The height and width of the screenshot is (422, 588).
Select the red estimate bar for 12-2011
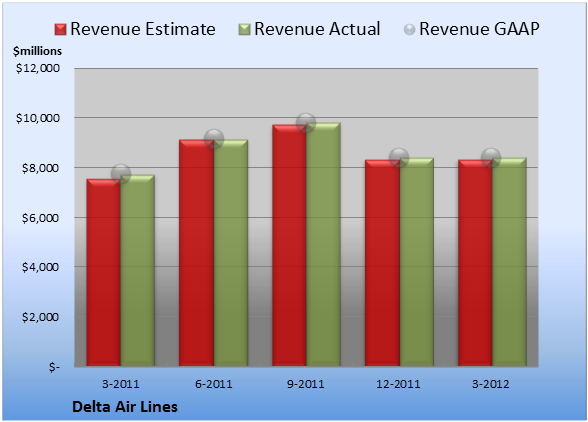(382, 263)
